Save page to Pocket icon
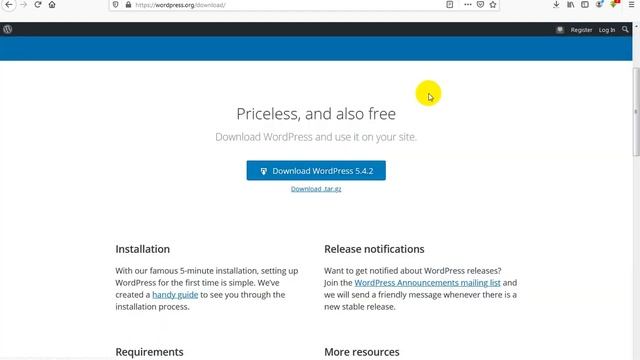Image resolution: width=640 pixels, height=360 pixels. tap(480, 5)
